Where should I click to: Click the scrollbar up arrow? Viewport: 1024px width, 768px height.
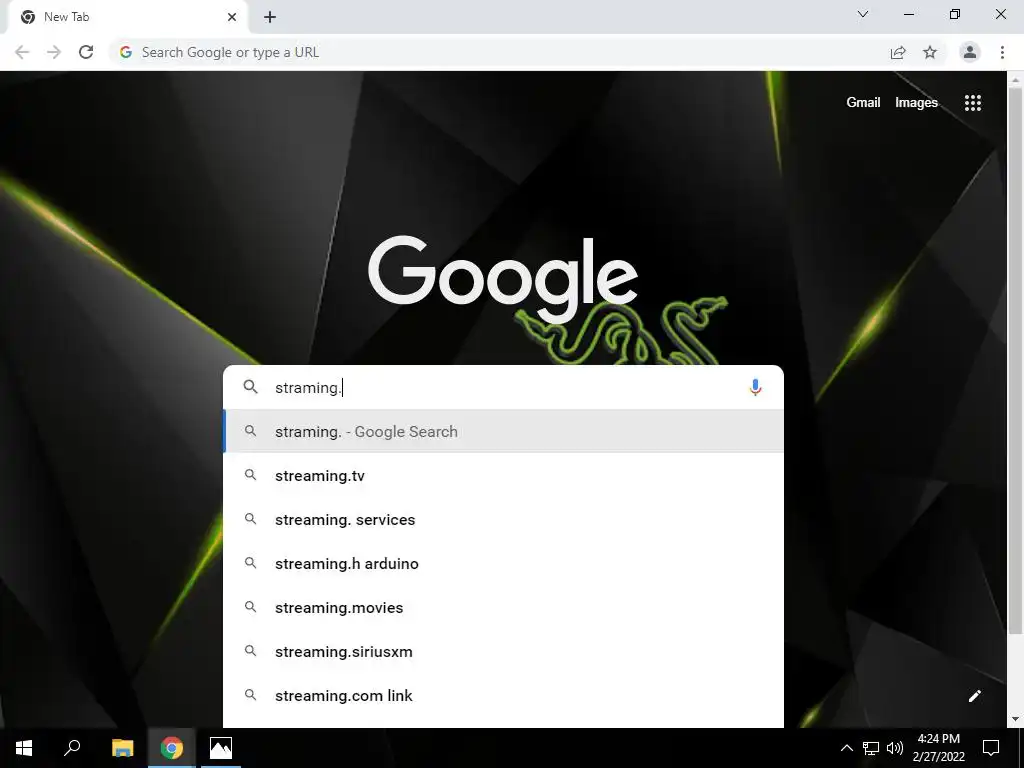[x=1015, y=79]
